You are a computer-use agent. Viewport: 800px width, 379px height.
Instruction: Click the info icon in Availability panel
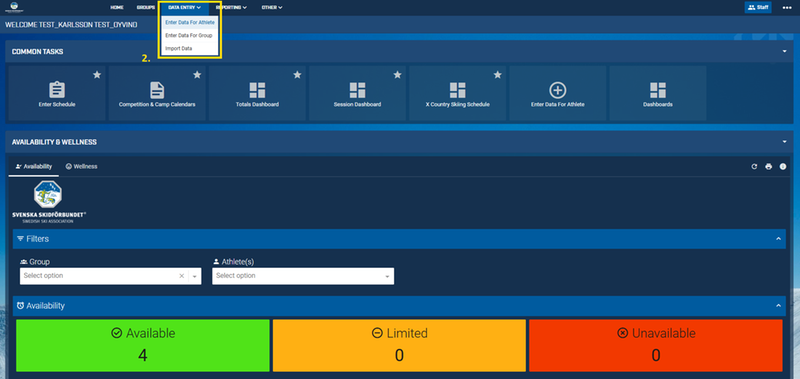[x=783, y=167]
